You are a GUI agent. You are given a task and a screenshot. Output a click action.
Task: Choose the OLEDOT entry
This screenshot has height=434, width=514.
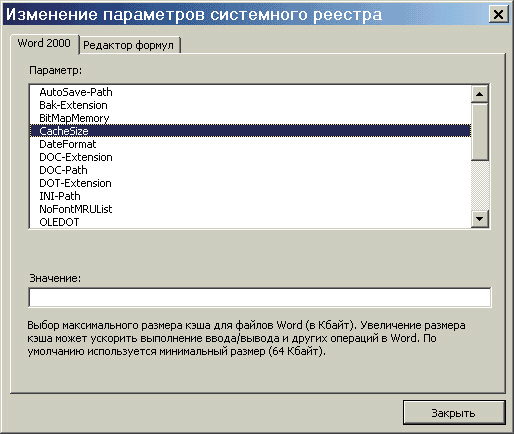coord(250,222)
